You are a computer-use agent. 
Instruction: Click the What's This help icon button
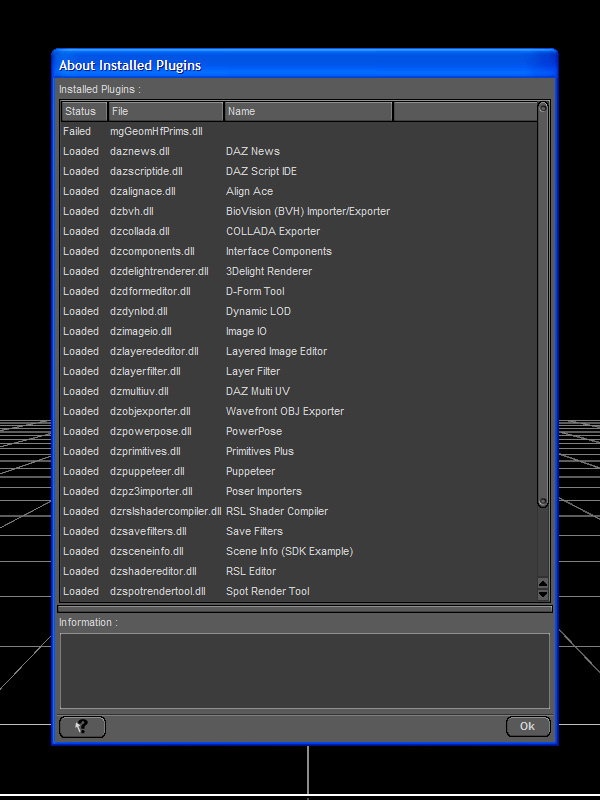83,727
